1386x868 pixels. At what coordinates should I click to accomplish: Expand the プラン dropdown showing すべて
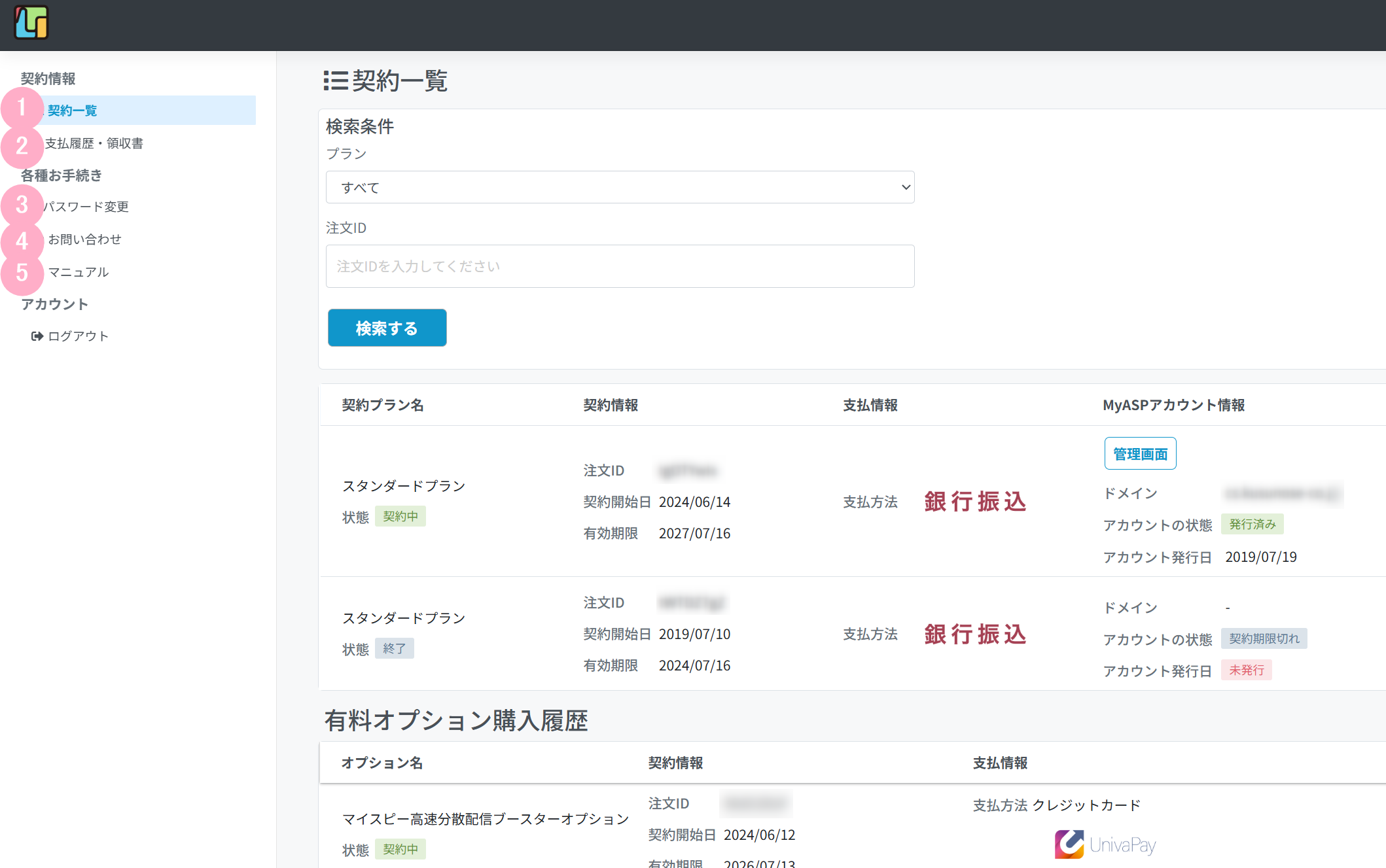point(620,187)
